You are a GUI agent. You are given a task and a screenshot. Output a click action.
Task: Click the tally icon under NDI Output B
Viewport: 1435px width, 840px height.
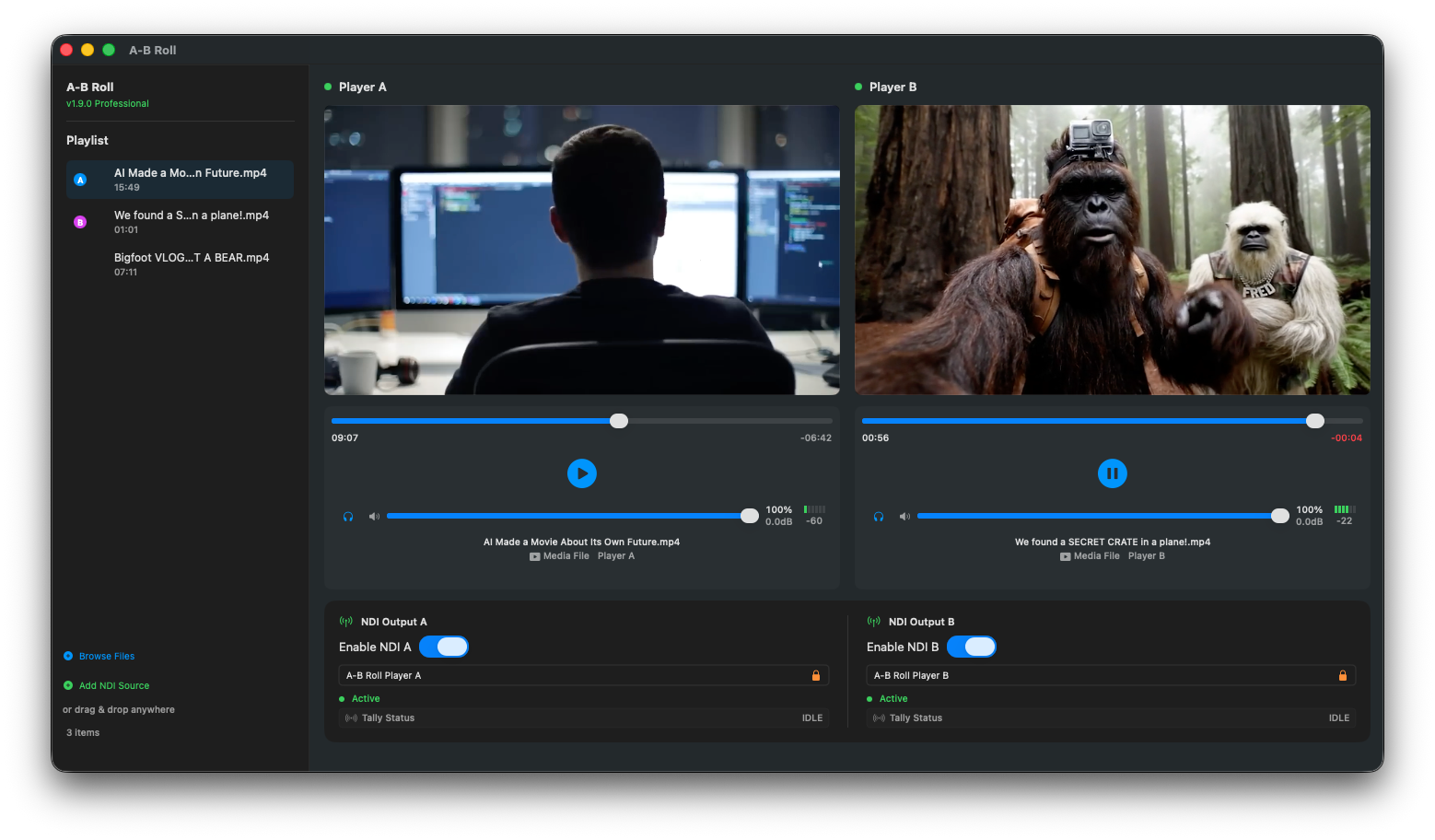tap(879, 718)
